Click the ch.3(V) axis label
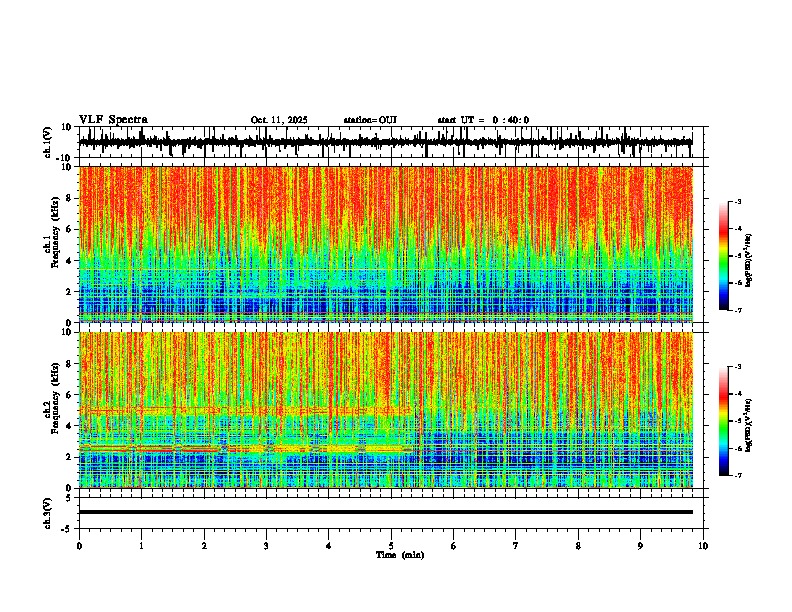 (x=48, y=514)
